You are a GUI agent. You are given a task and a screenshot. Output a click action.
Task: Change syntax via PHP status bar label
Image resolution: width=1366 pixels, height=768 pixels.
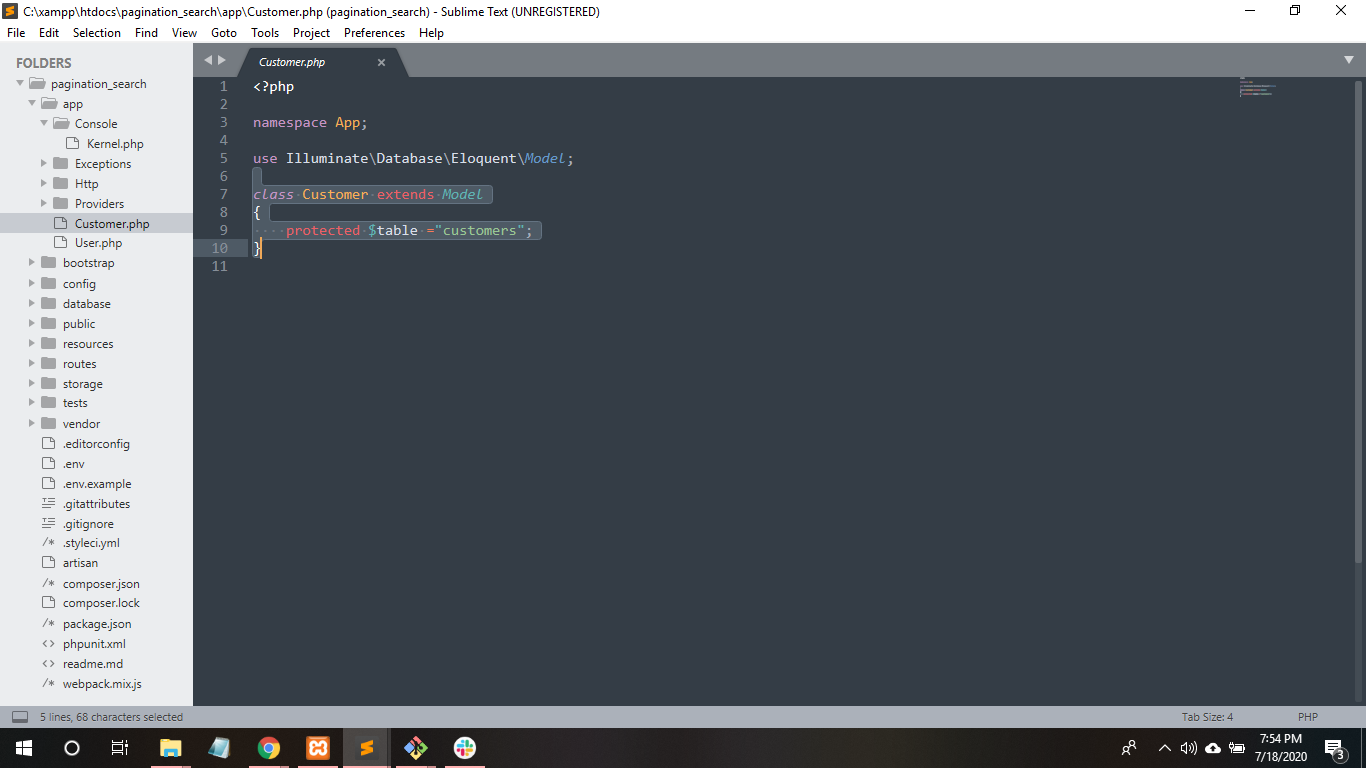pos(1307,717)
